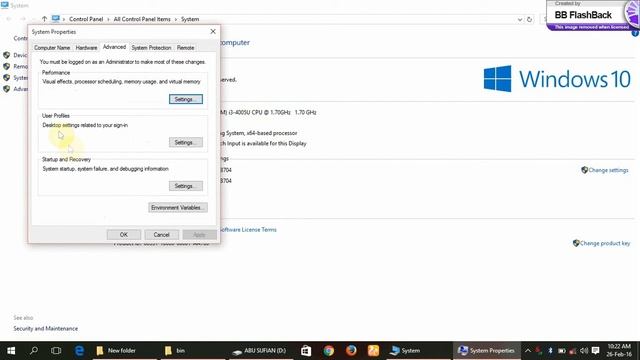
Task: Open User Profiles Settings button
Action: coord(186,142)
